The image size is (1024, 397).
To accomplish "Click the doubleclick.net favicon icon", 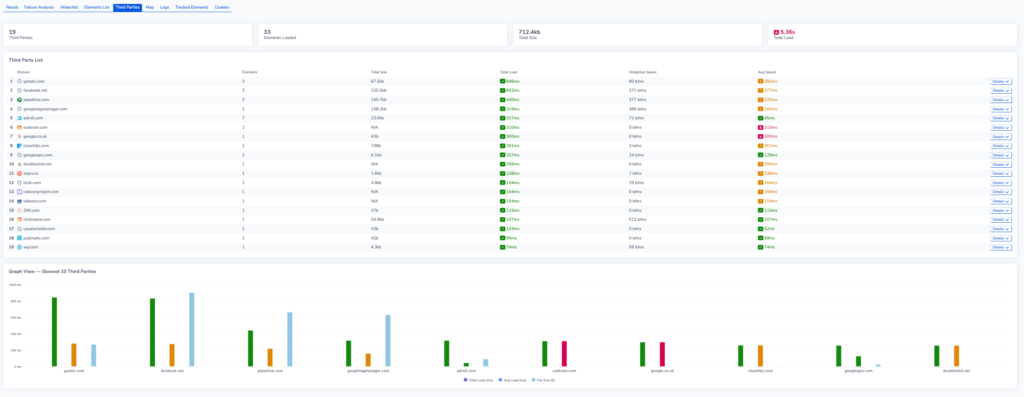I will click(x=20, y=164).
